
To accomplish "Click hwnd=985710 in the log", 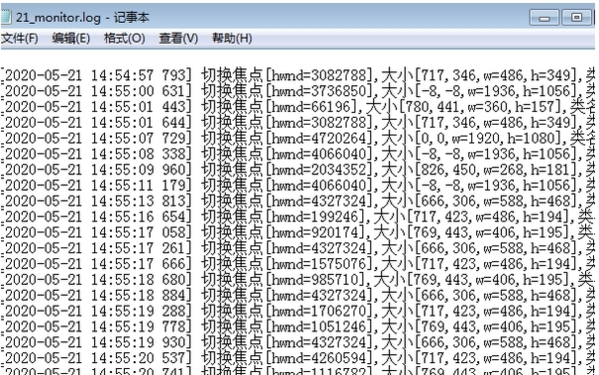I will [x=316, y=280].
